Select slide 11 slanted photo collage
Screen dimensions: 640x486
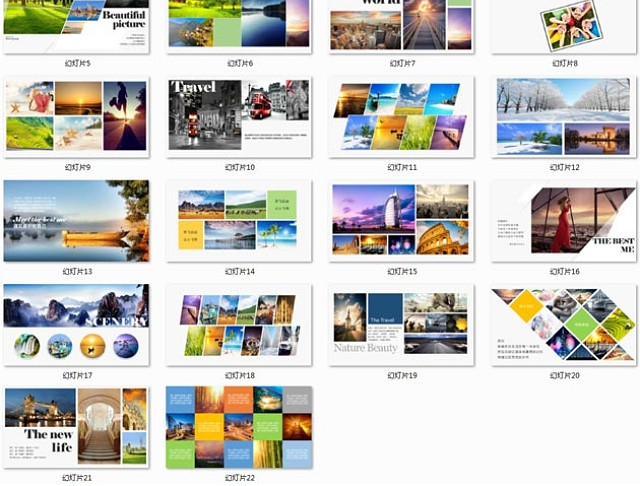click(401, 117)
